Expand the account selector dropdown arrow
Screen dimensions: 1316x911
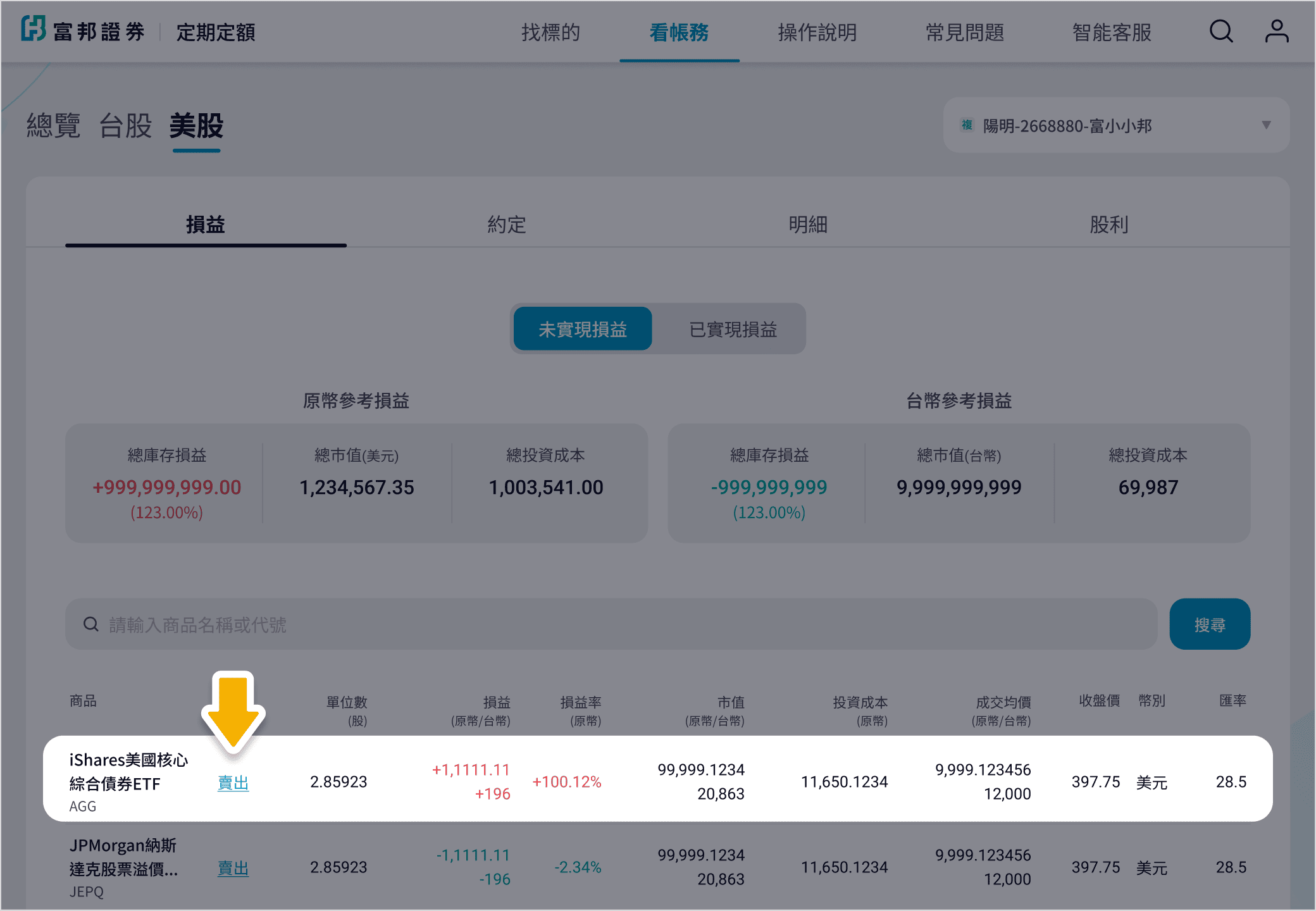(1266, 125)
